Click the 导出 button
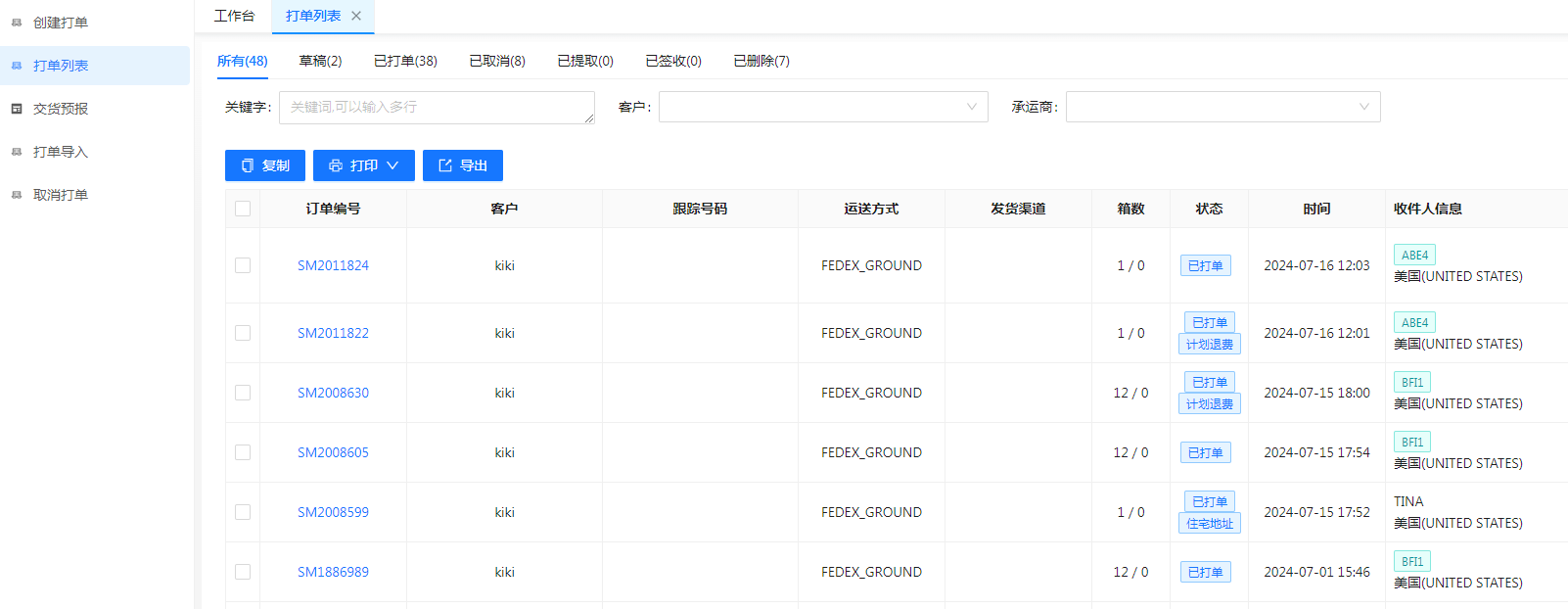The width and height of the screenshot is (1568, 609). 463,165
